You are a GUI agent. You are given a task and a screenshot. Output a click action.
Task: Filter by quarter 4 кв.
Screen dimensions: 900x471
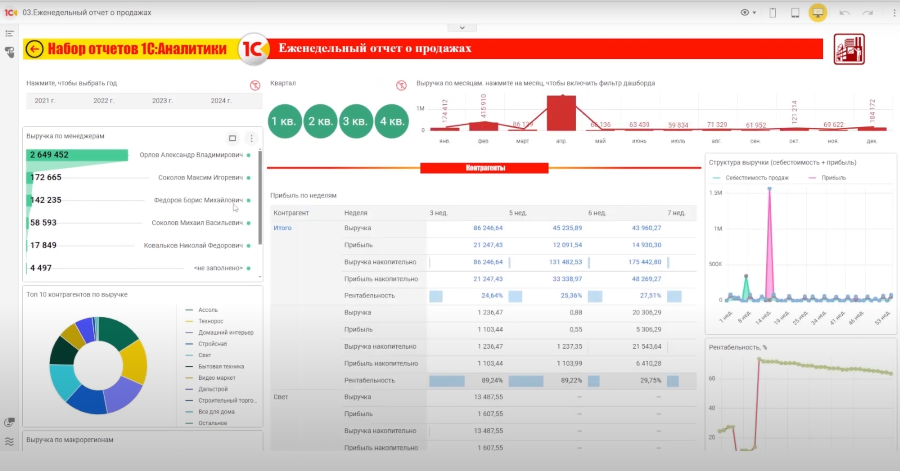tap(391, 121)
